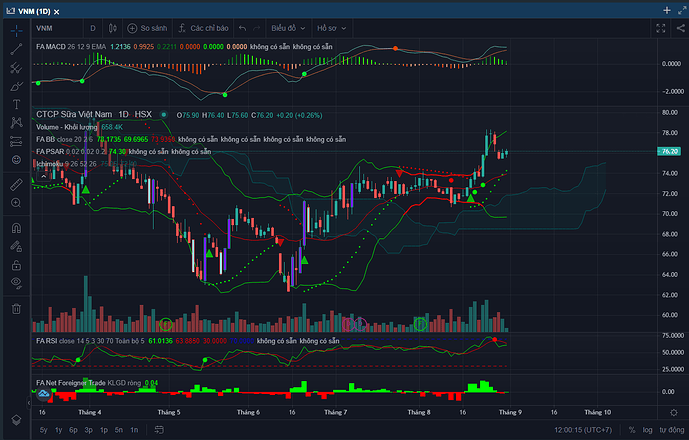This screenshot has height=440, width=689.
Task: Hide all drawings with eye icon
Action: coord(16,284)
